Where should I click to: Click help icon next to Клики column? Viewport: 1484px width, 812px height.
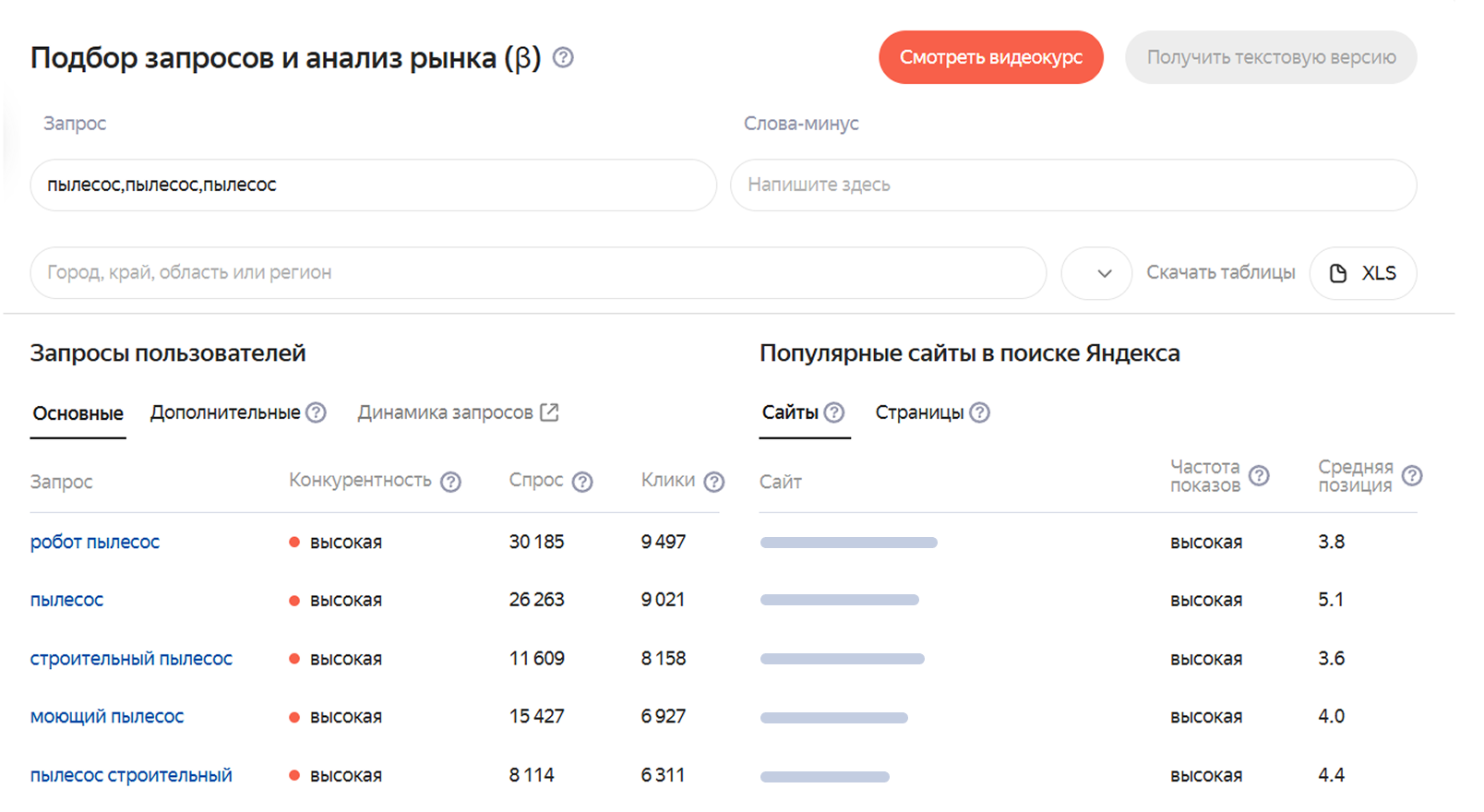point(714,482)
